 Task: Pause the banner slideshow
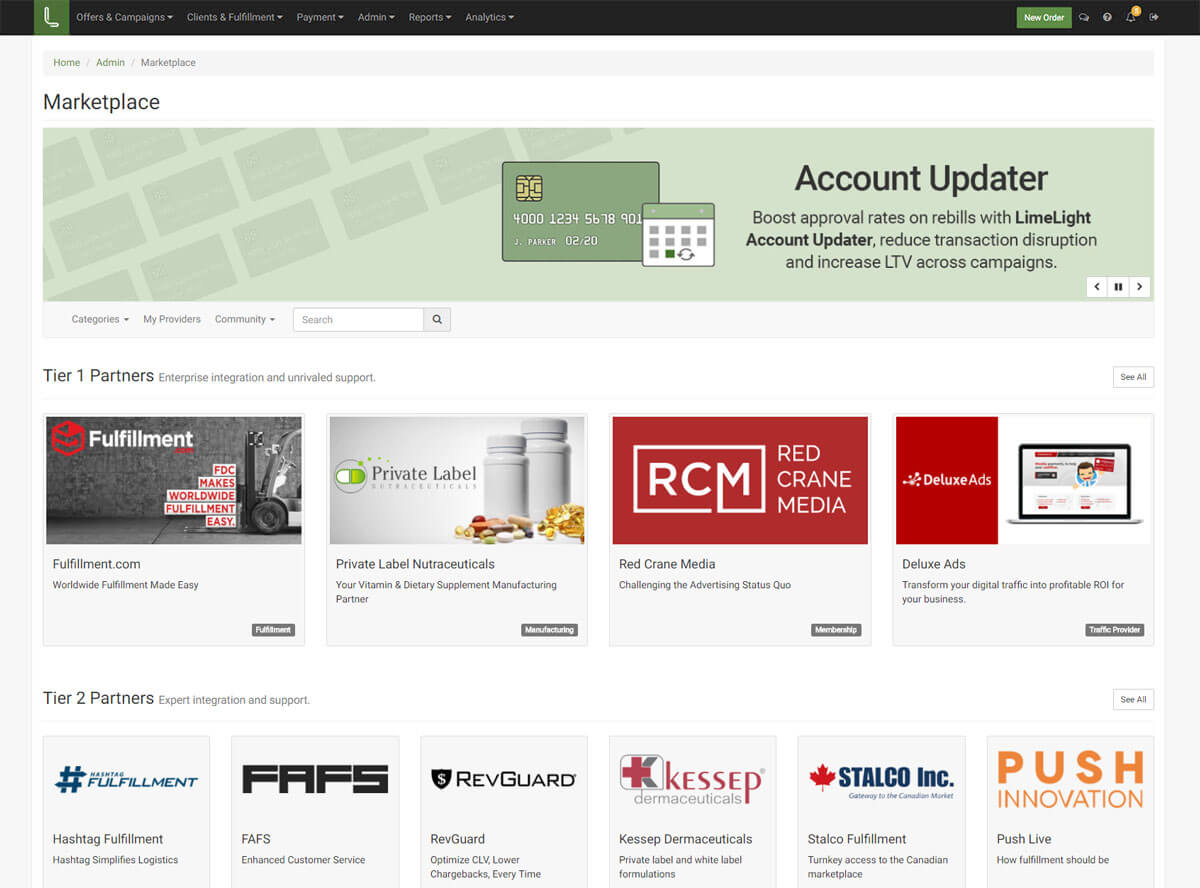1118,287
